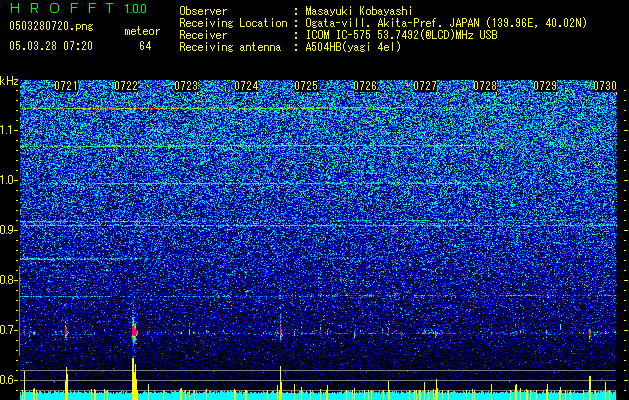Click observer name Masayuki Kobayashi
Screen dimensions: 629x400
(358, 11)
